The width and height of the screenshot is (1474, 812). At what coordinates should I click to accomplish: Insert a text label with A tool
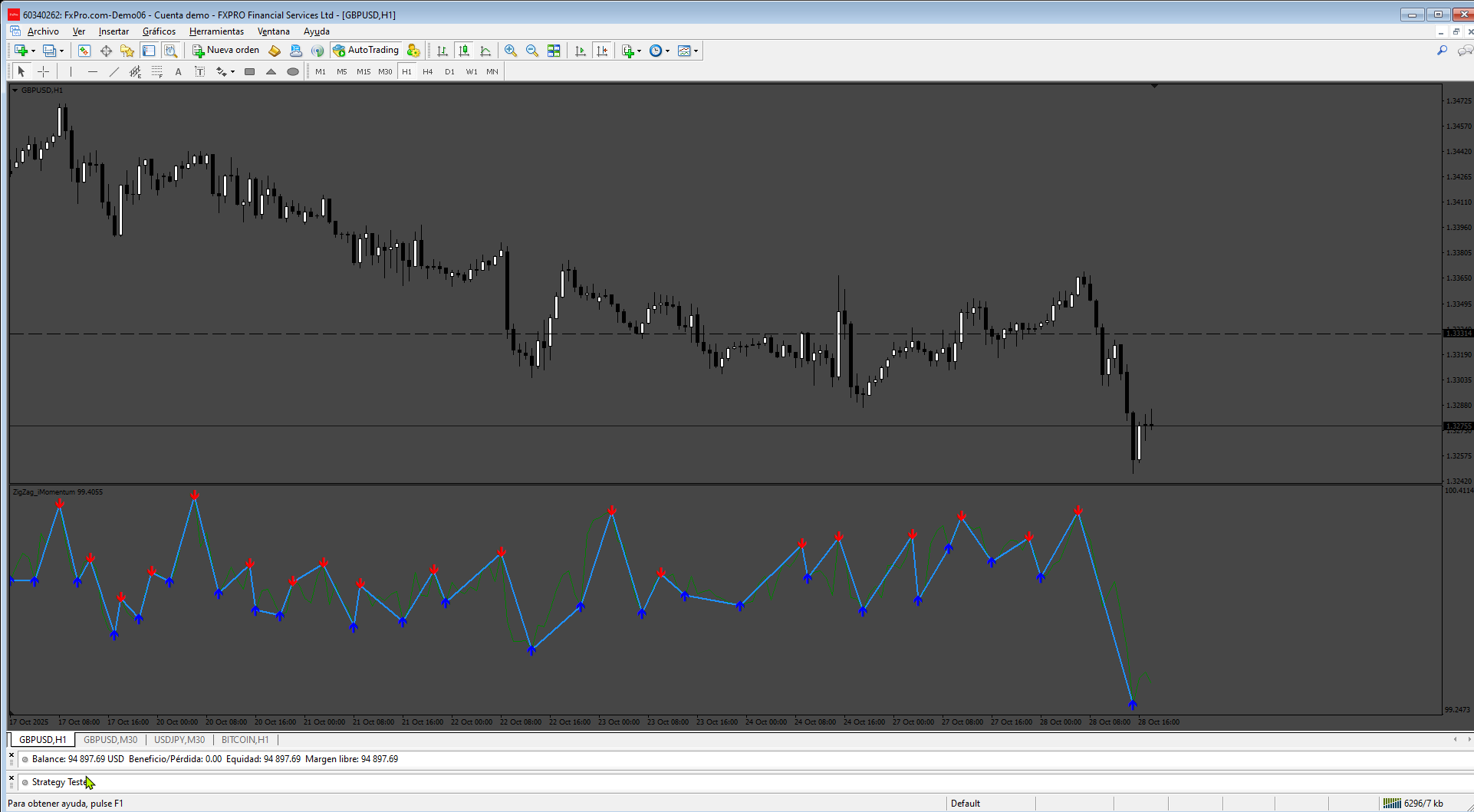click(x=178, y=71)
